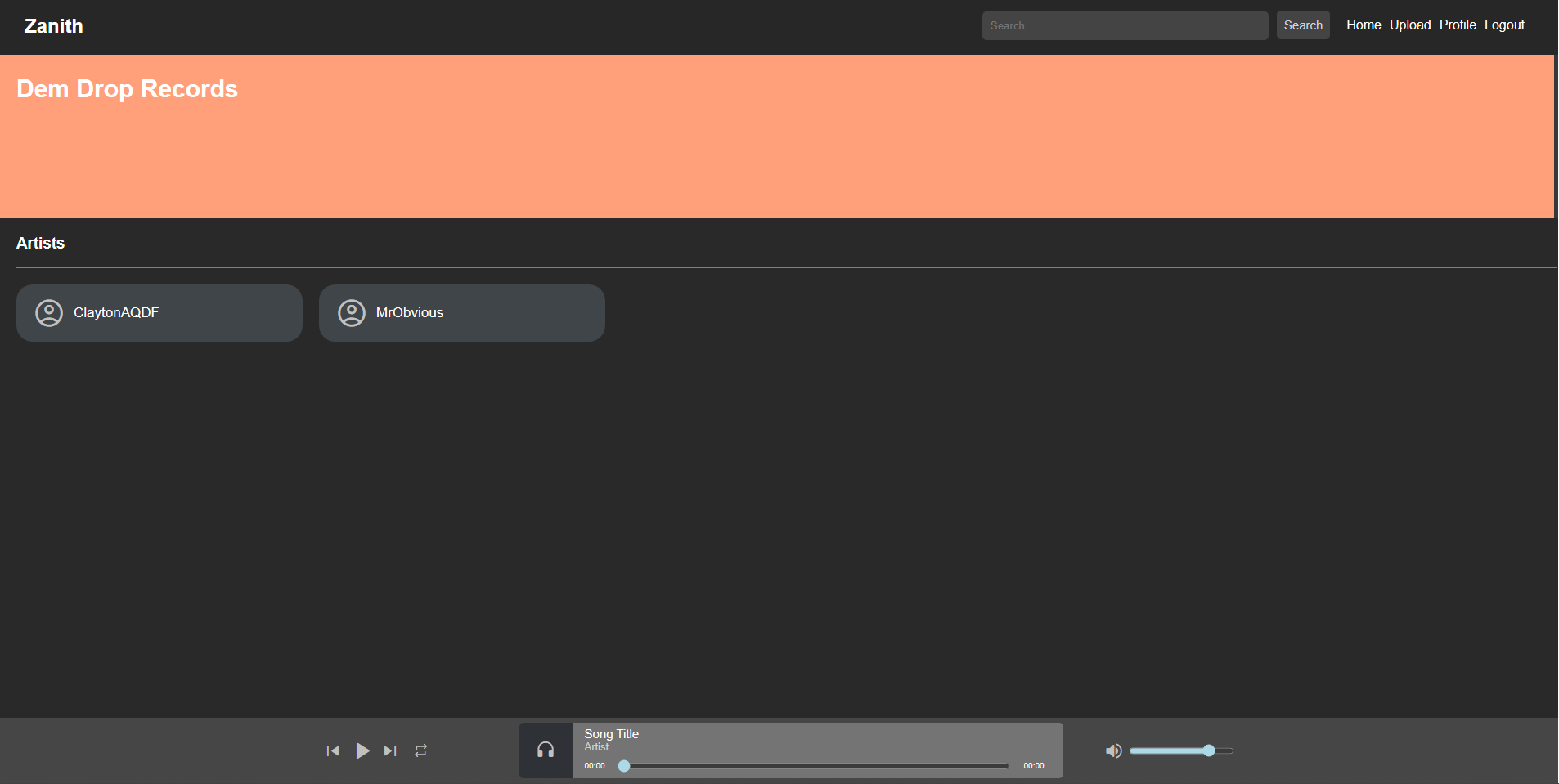Go back to the previous track
Screen dimensions: 1559x784
pos(333,750)
